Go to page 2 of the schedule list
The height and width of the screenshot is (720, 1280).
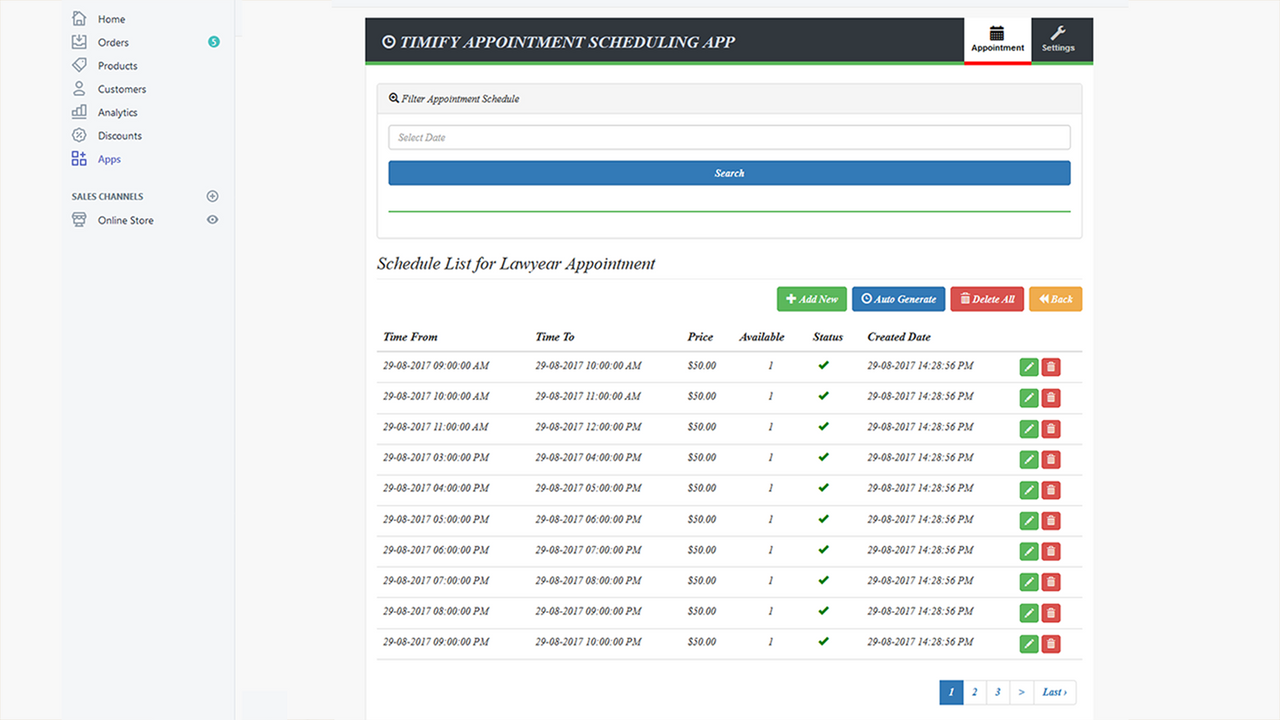click(x=974, y=692)
